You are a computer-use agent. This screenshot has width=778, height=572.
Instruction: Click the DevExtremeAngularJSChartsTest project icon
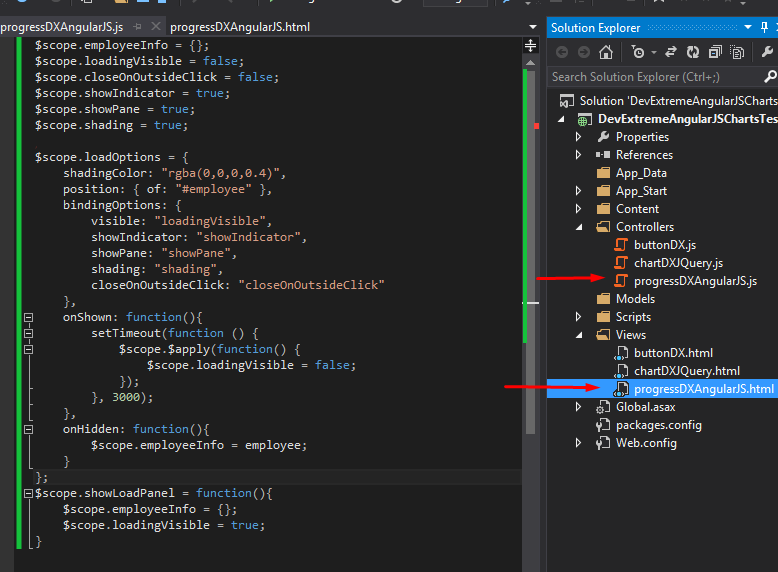click(x=584, y=120)
